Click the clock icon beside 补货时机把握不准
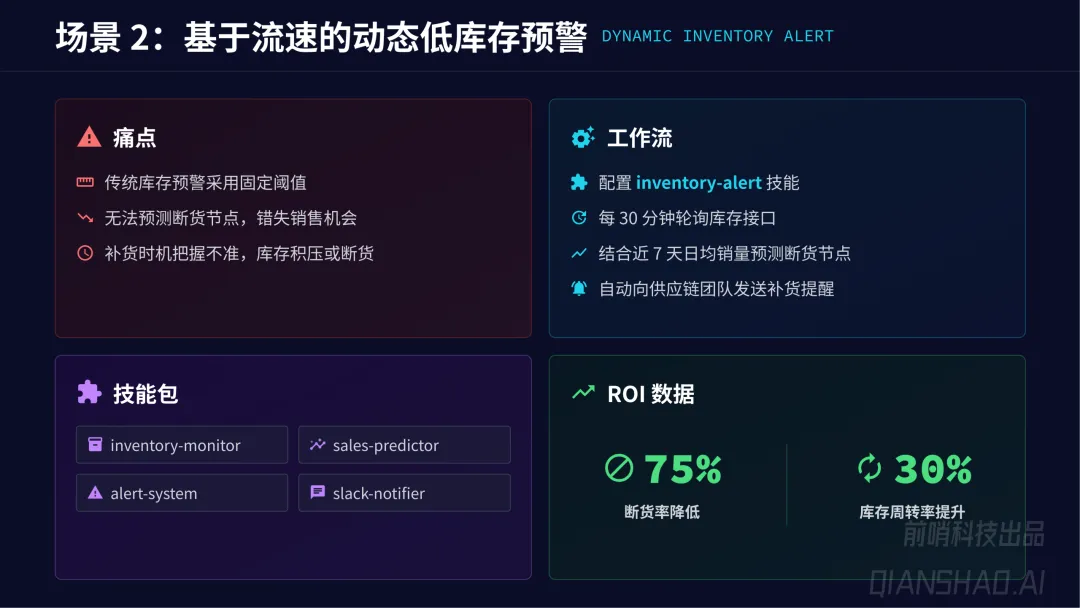1080x608 pixels. pos(85,253)
